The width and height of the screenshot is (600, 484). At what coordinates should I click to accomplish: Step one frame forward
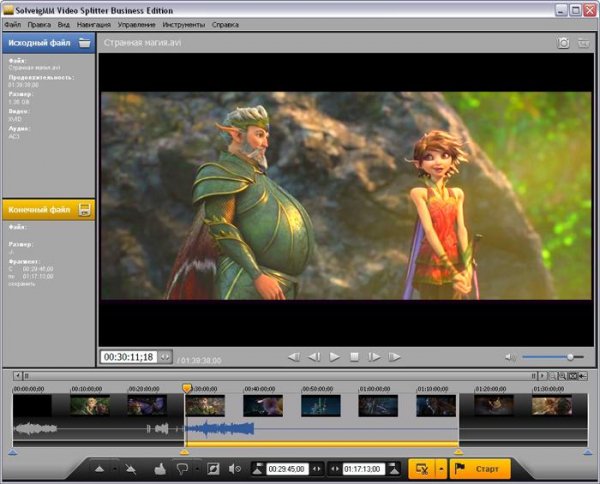[374, 357]
